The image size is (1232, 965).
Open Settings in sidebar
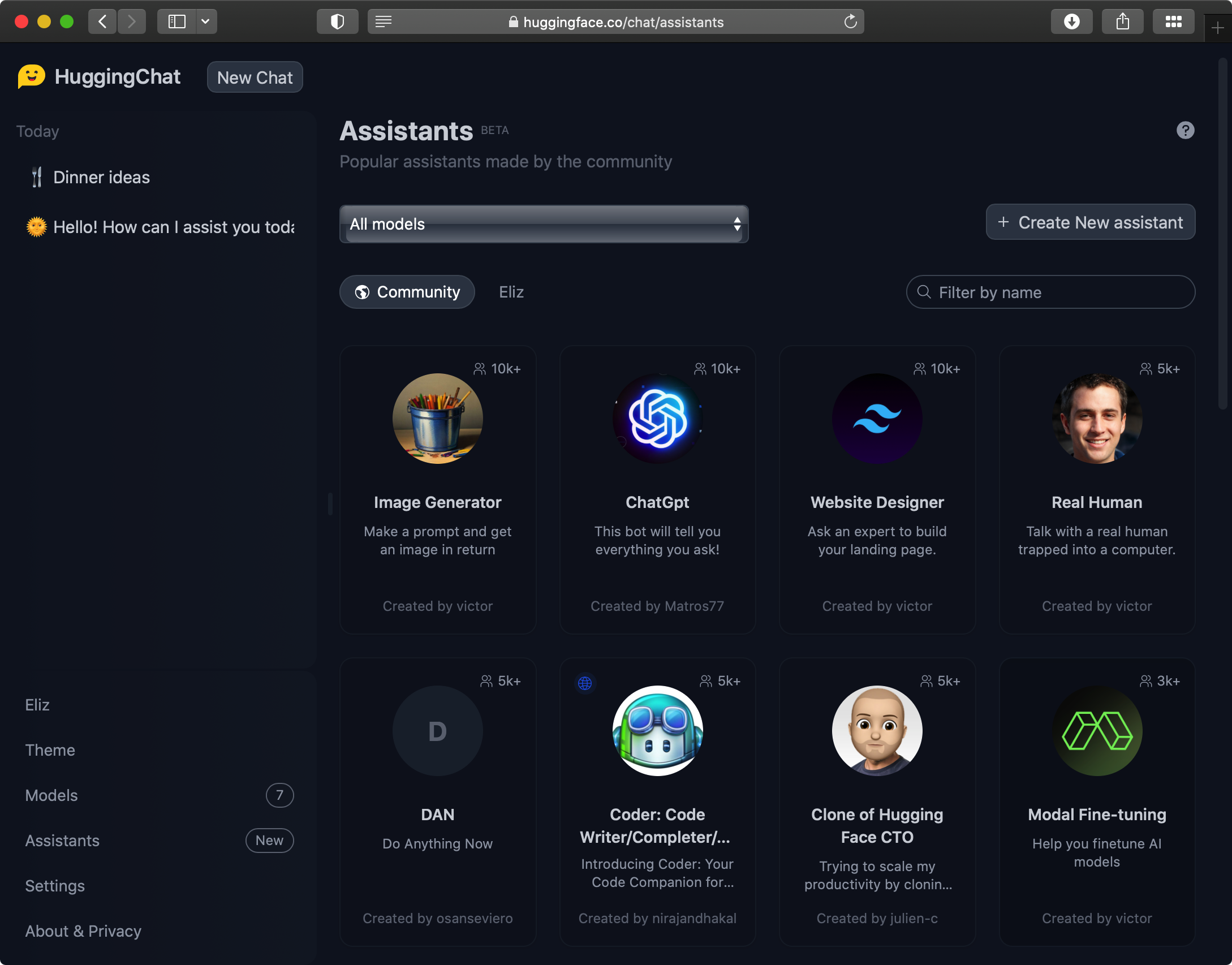55,886
